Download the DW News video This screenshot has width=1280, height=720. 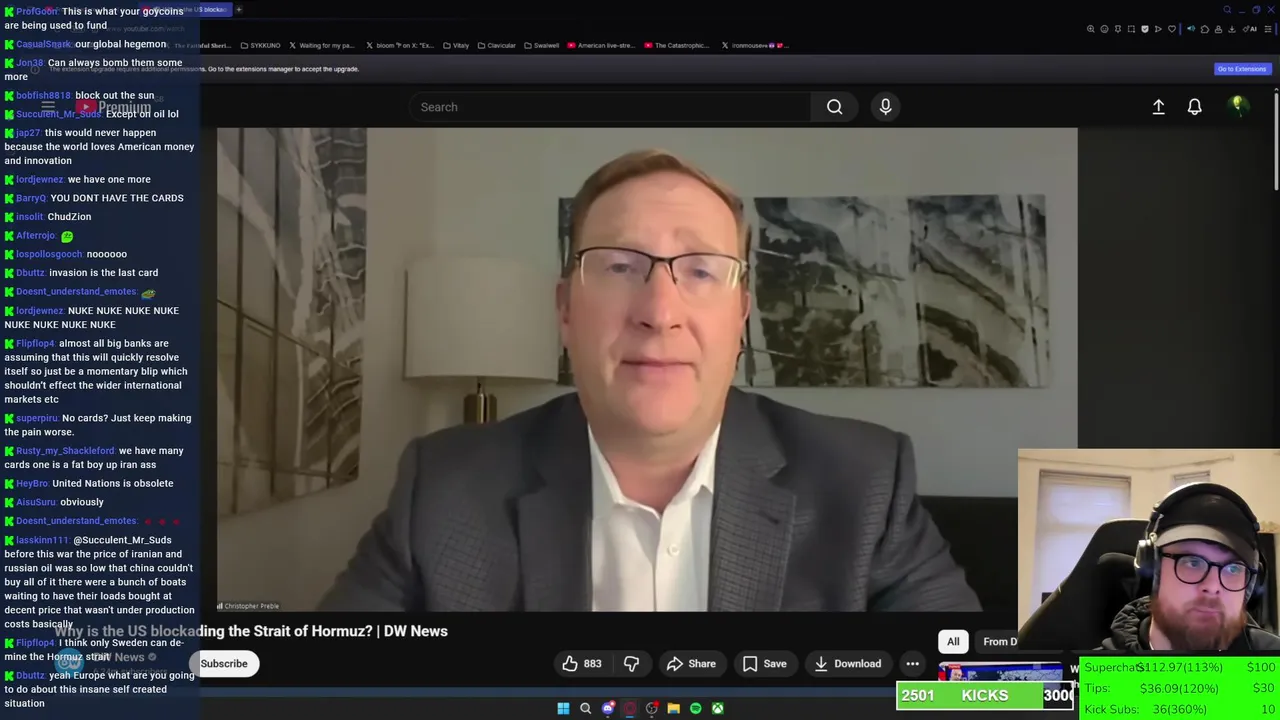(x=847, y=664)
